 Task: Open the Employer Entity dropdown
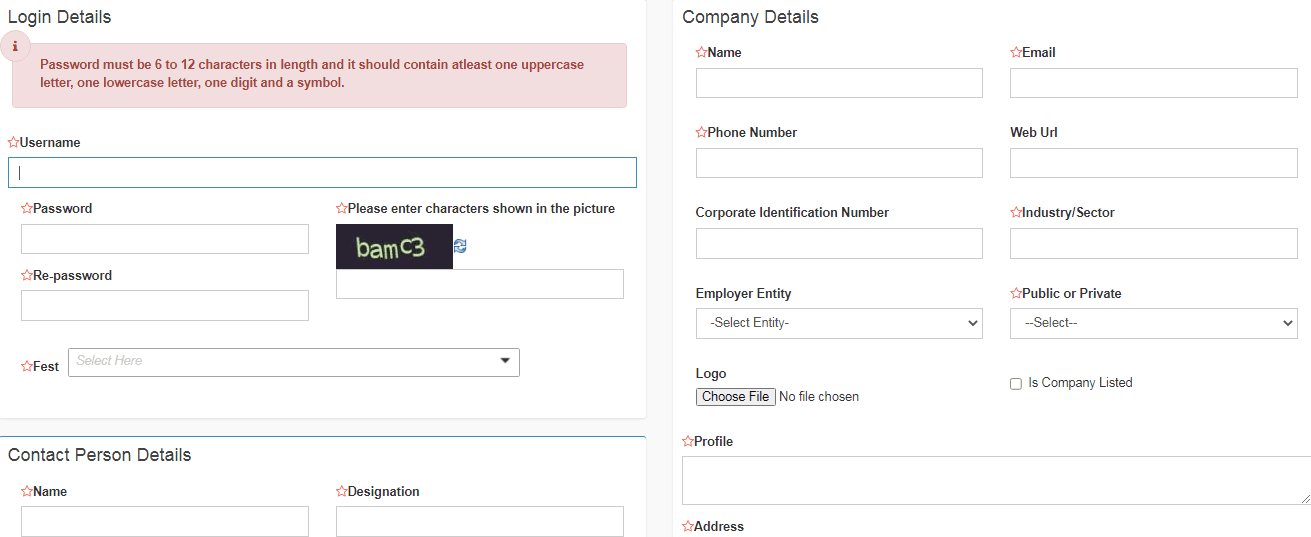(x=839, y=323)
